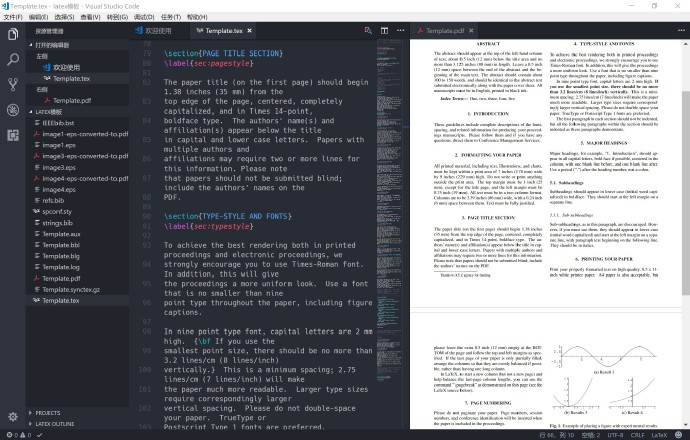This screenshot has height=440, width=690.
Task: Change the CRLF line ending setting
Action: coord(638,435)
